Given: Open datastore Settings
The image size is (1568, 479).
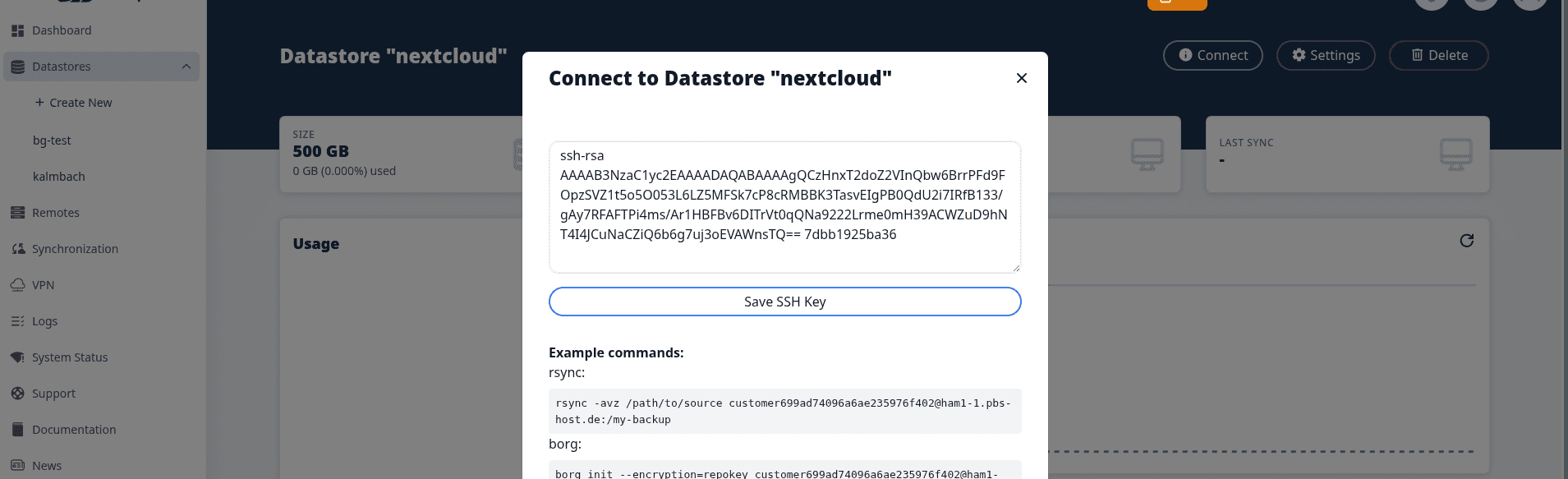Looking at the screenshot, I should (x=1325, y=55).
